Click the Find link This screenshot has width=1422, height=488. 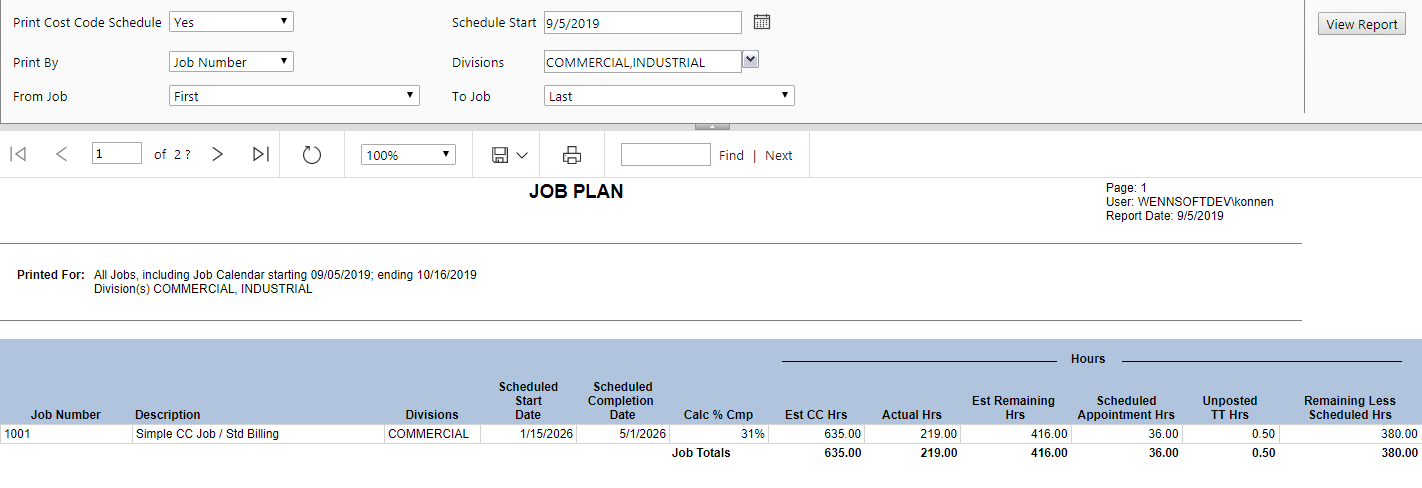pyautogui.click(x=731, y=155)
